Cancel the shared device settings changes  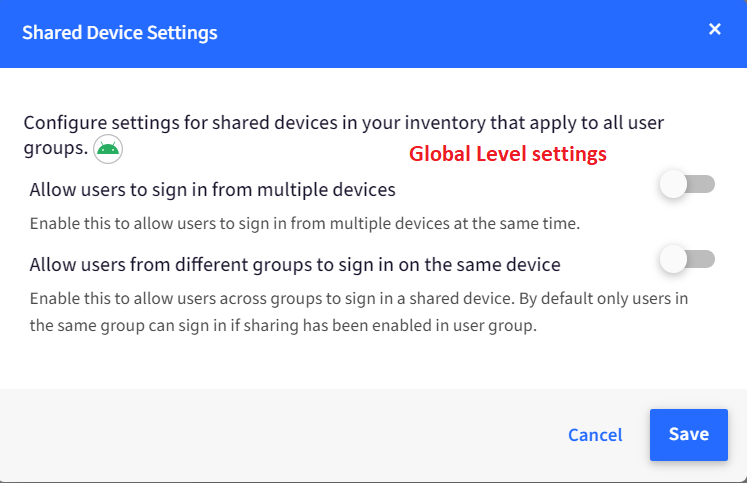pos(595,434)
